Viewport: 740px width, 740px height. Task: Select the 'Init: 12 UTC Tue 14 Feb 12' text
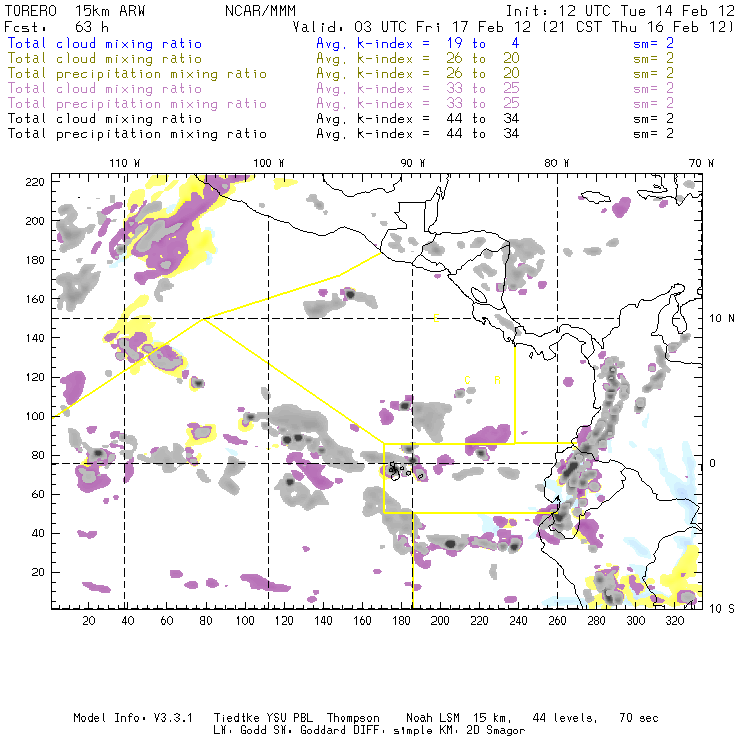(x=620, y=11)
